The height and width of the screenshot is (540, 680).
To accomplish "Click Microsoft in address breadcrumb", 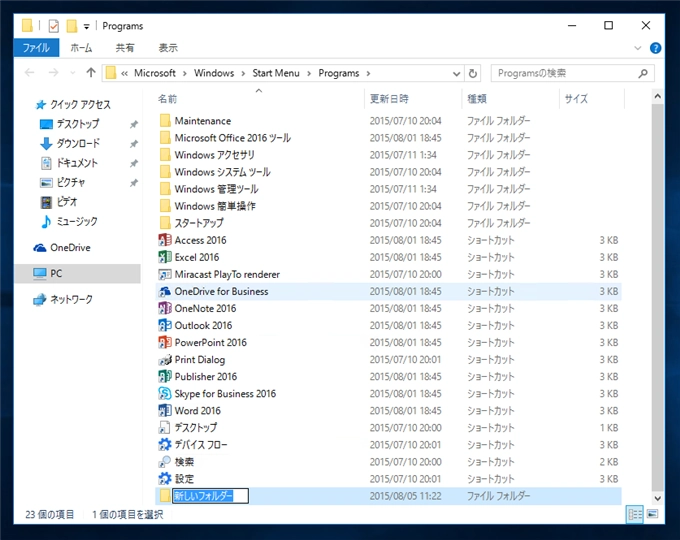I will 155,73.
